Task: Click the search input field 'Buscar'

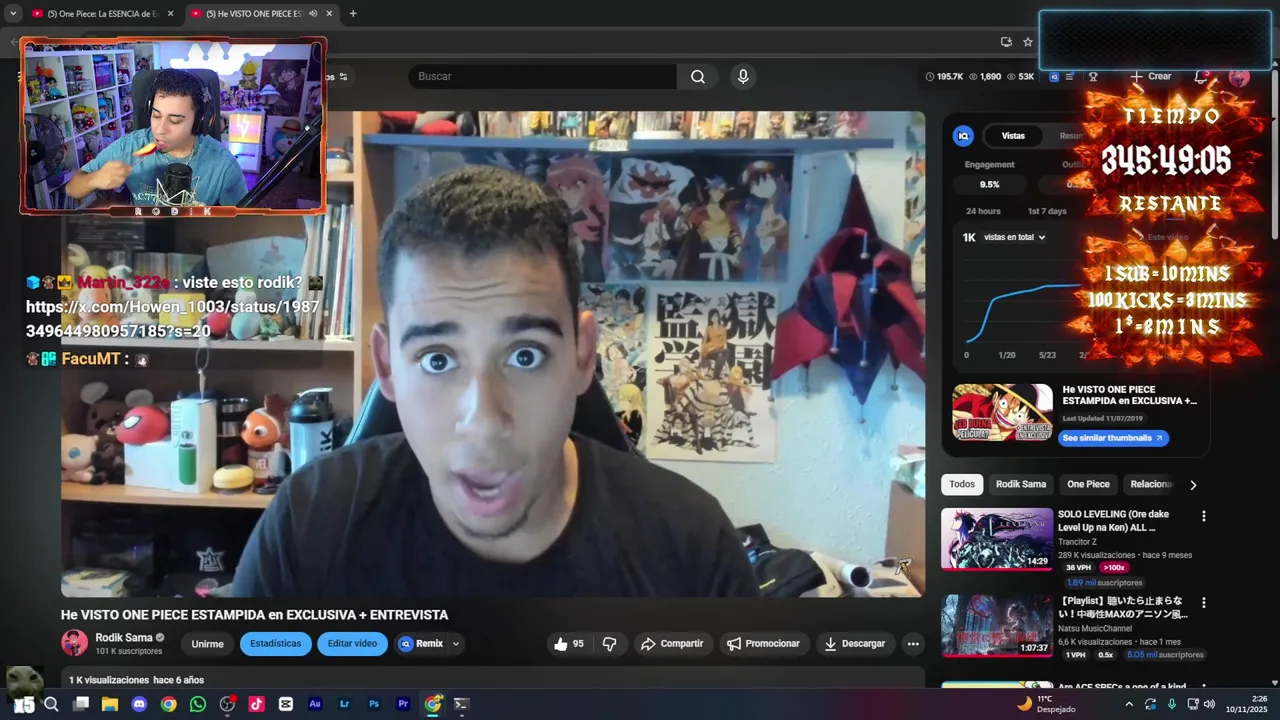Action: pos(542,76)
